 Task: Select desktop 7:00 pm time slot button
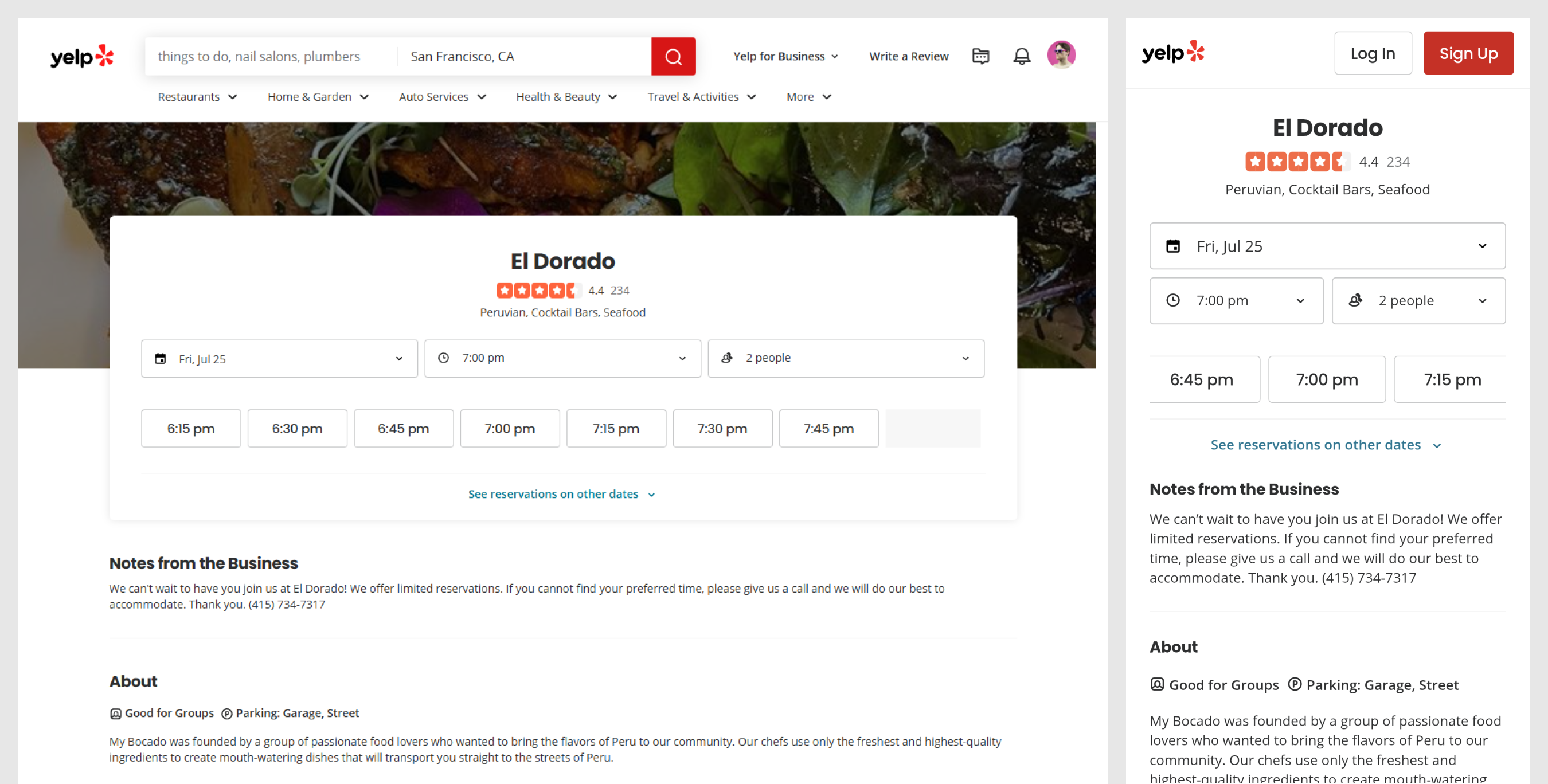(x=510, y=429)
